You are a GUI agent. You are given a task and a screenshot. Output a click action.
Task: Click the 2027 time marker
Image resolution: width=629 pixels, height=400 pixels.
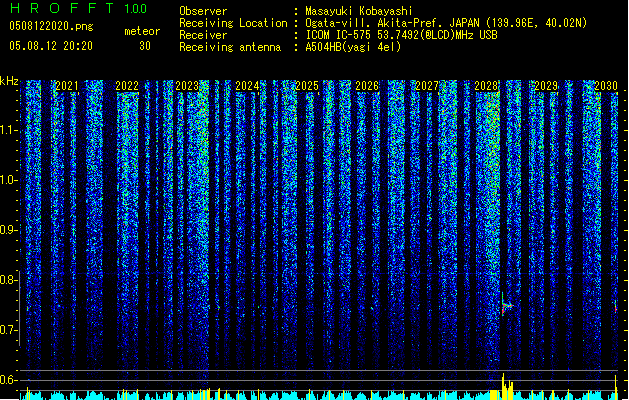[427, 86]
